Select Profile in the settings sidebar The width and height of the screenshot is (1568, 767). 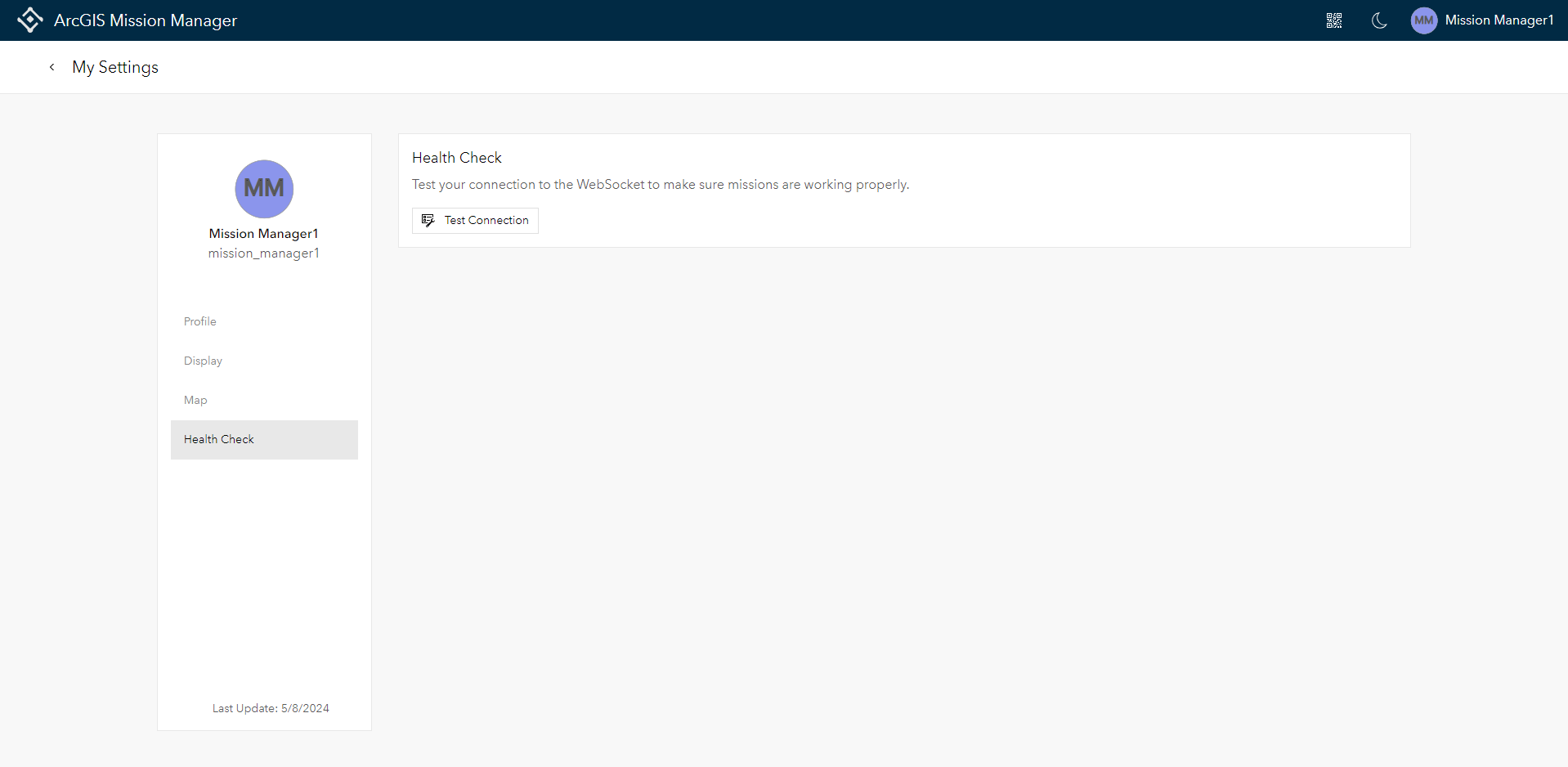[x=199, y=321]
